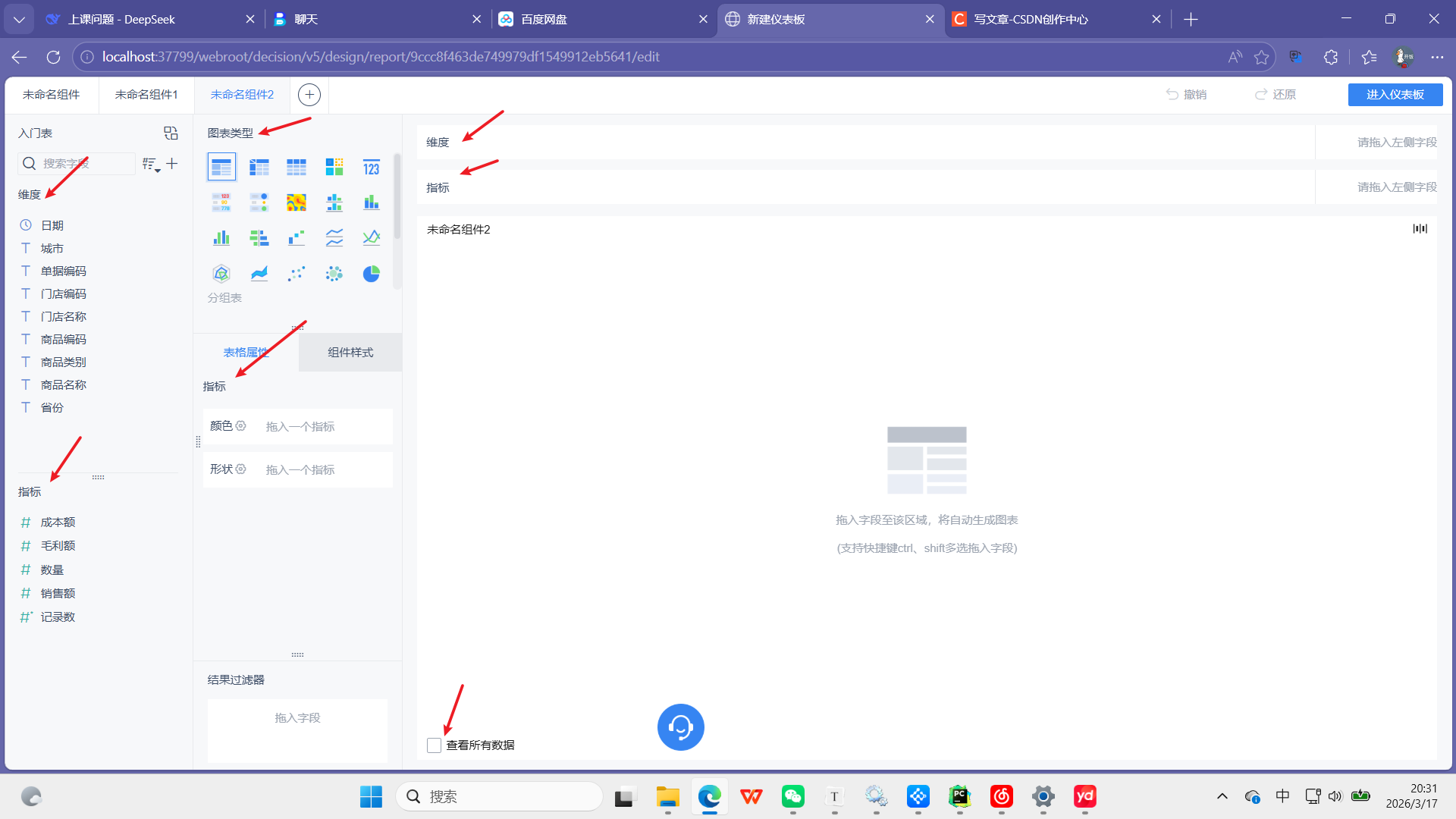
Task: Select the heat map chart type
Action: pyautogui.click(x=296, y=202)
